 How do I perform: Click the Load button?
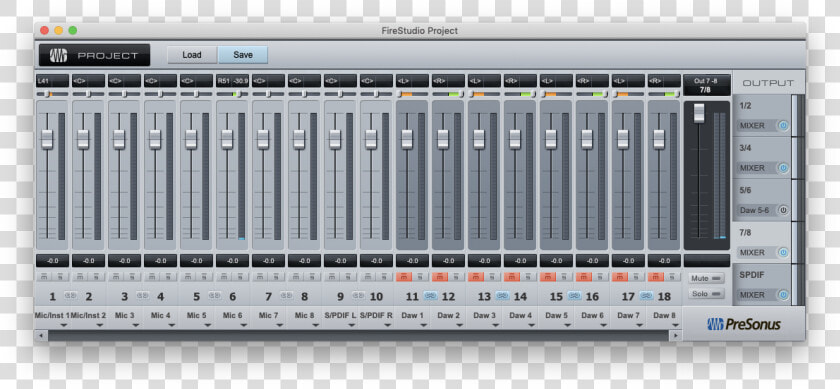tap(192, 55)
